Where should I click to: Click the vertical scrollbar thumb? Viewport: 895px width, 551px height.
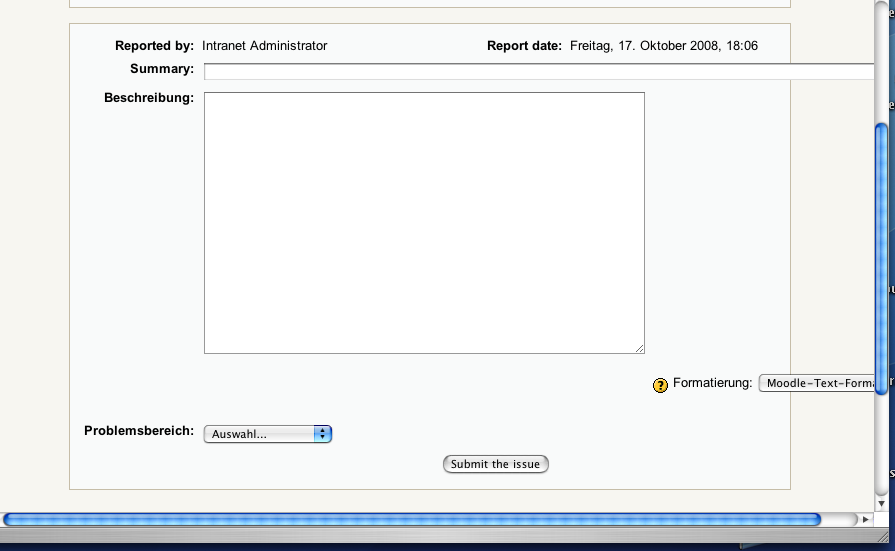[x=881, y=259]
